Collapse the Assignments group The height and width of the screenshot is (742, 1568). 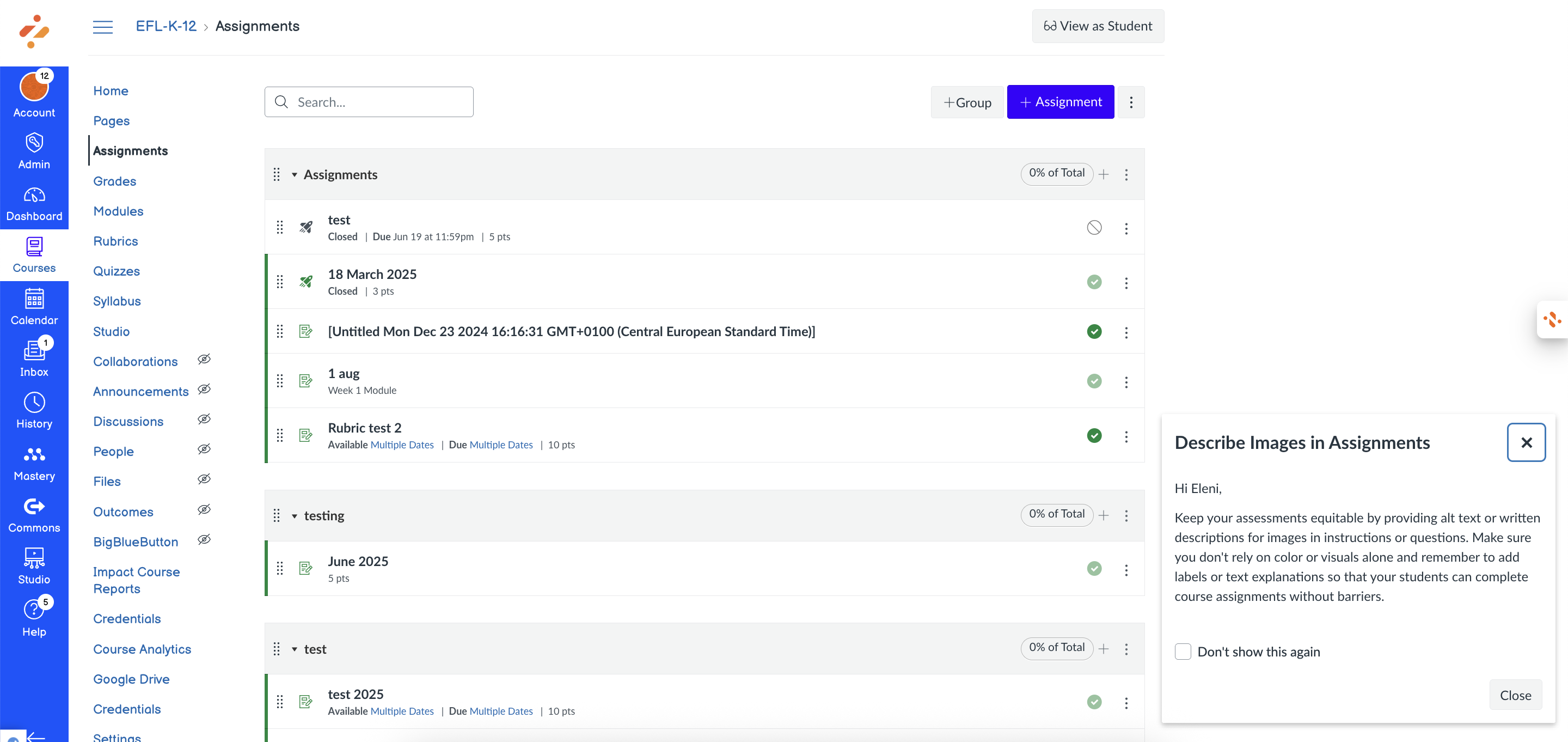point(295,175)
